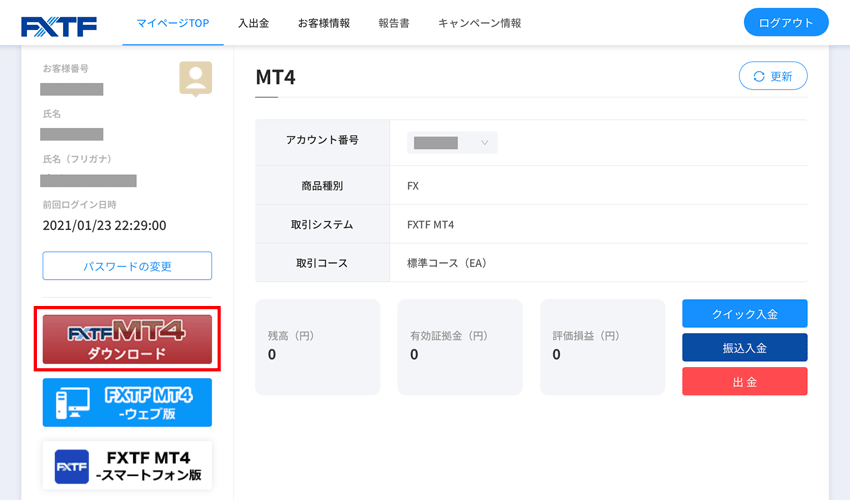Click the パスワードの変更 button
This screenshot has height=500, width=850.
coord(127,266)
